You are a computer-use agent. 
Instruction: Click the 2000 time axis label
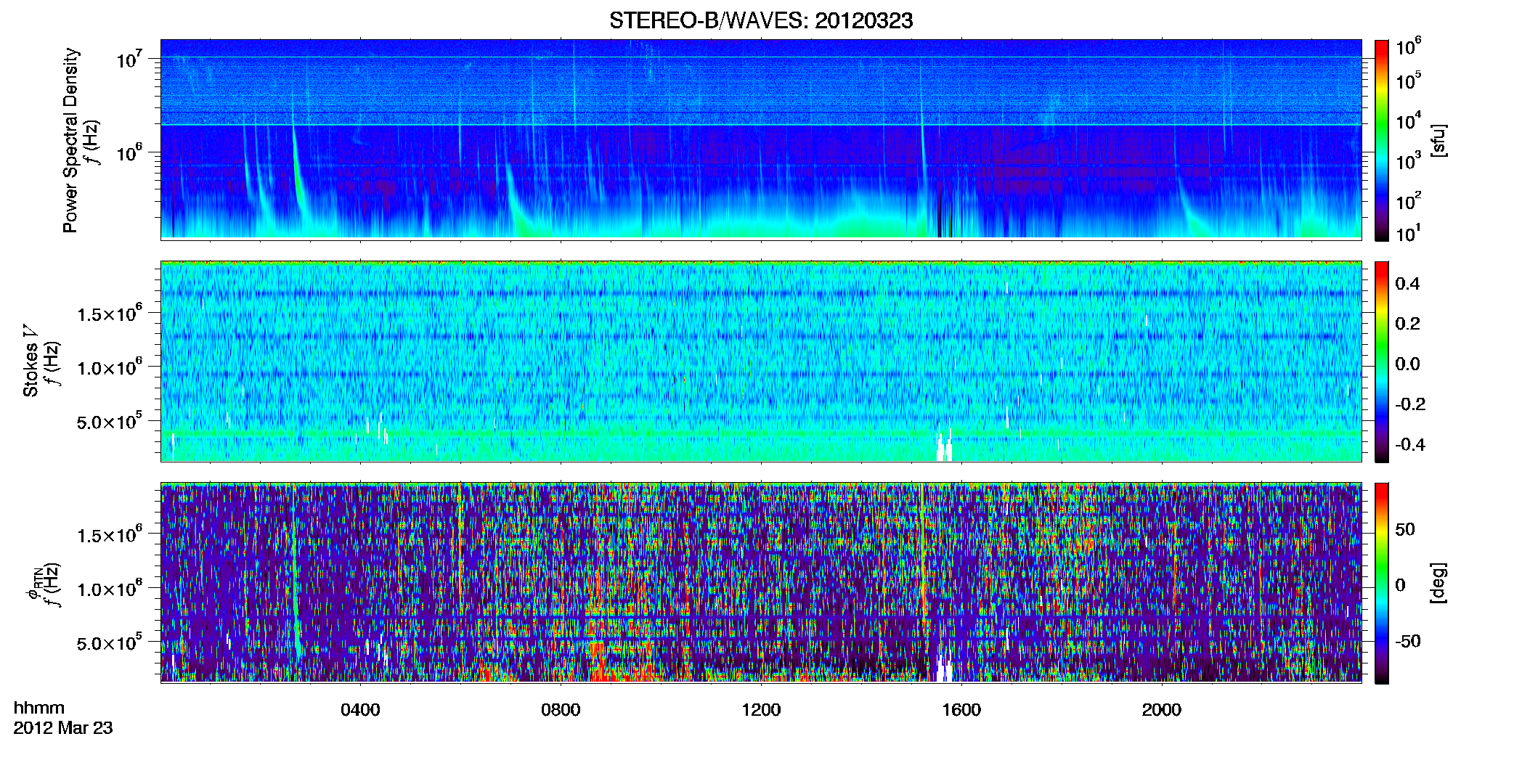(x=1162, y=710)
